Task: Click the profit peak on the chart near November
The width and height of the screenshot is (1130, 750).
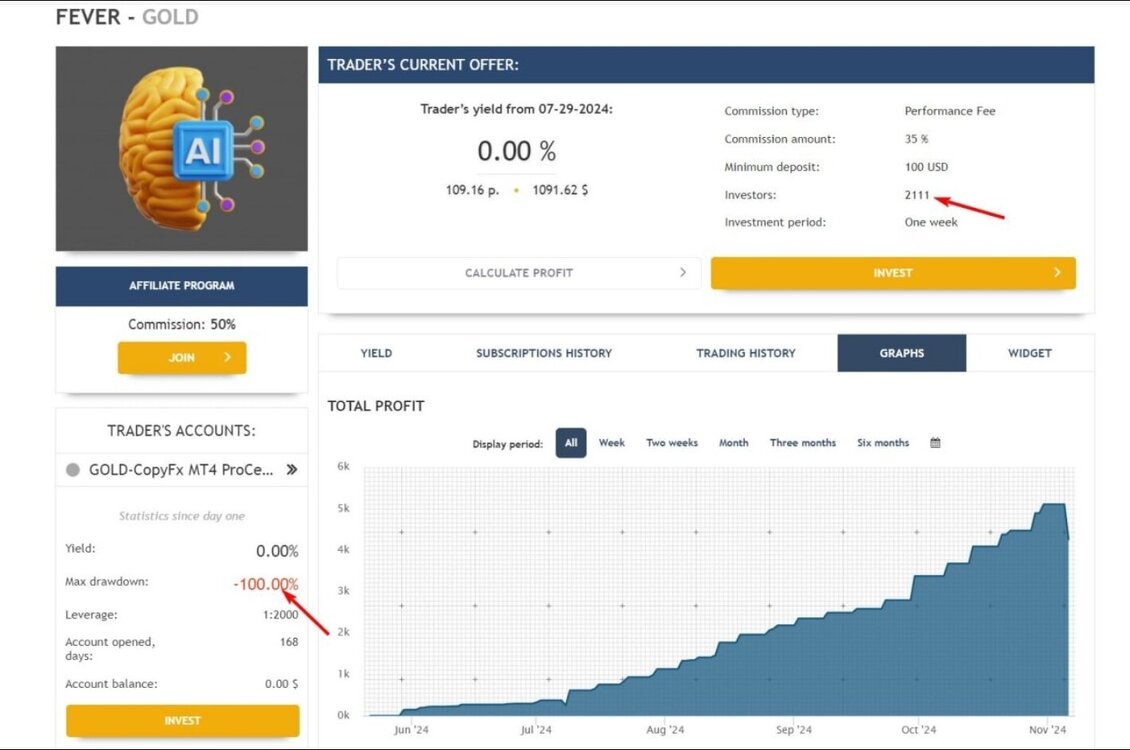Action: point(1053,504)
